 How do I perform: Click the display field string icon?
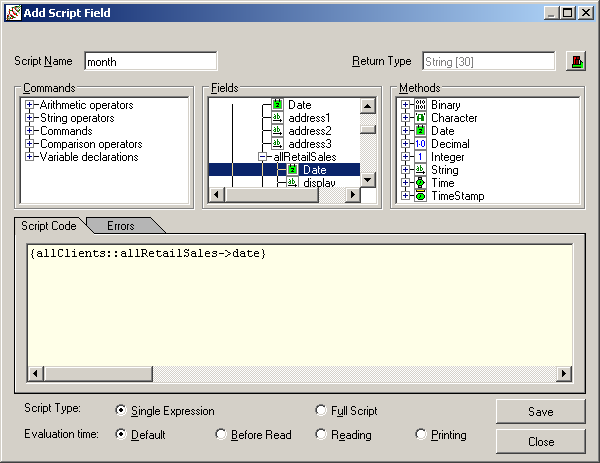292,182
